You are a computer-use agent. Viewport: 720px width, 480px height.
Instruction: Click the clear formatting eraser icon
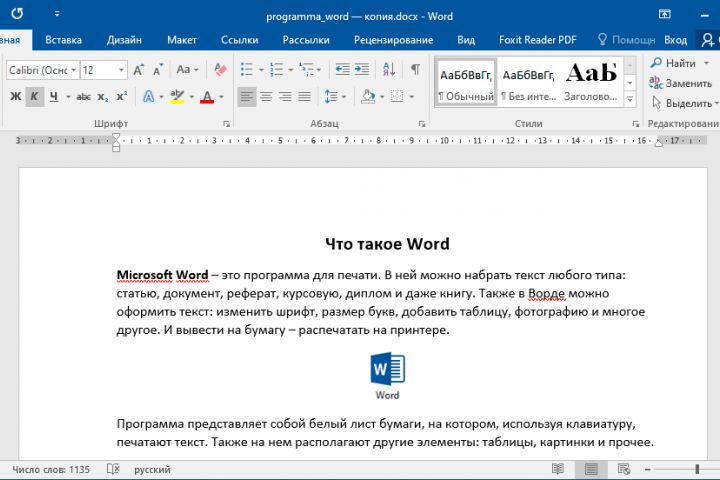click(x=219, y=70)
